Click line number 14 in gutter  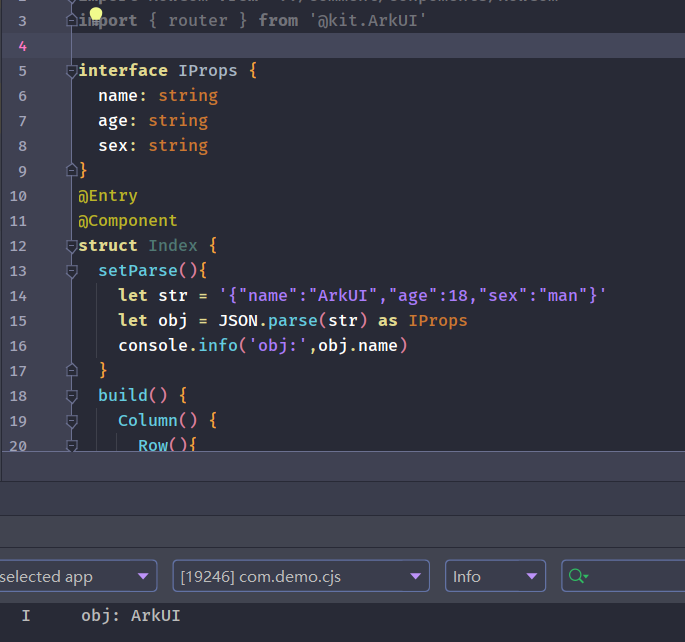(18, 296)
